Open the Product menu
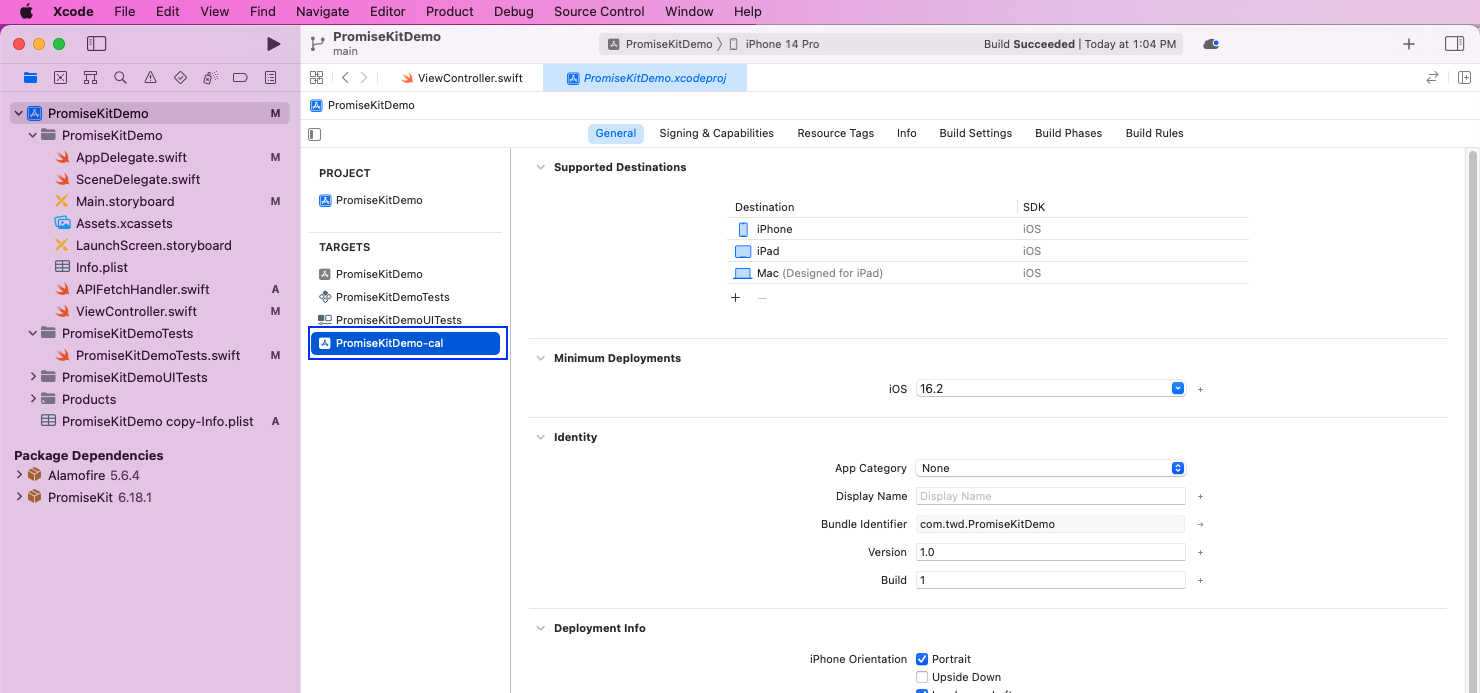Image resolution: width=1480 pixels, height=693 pixels. (x=450, y=12)
